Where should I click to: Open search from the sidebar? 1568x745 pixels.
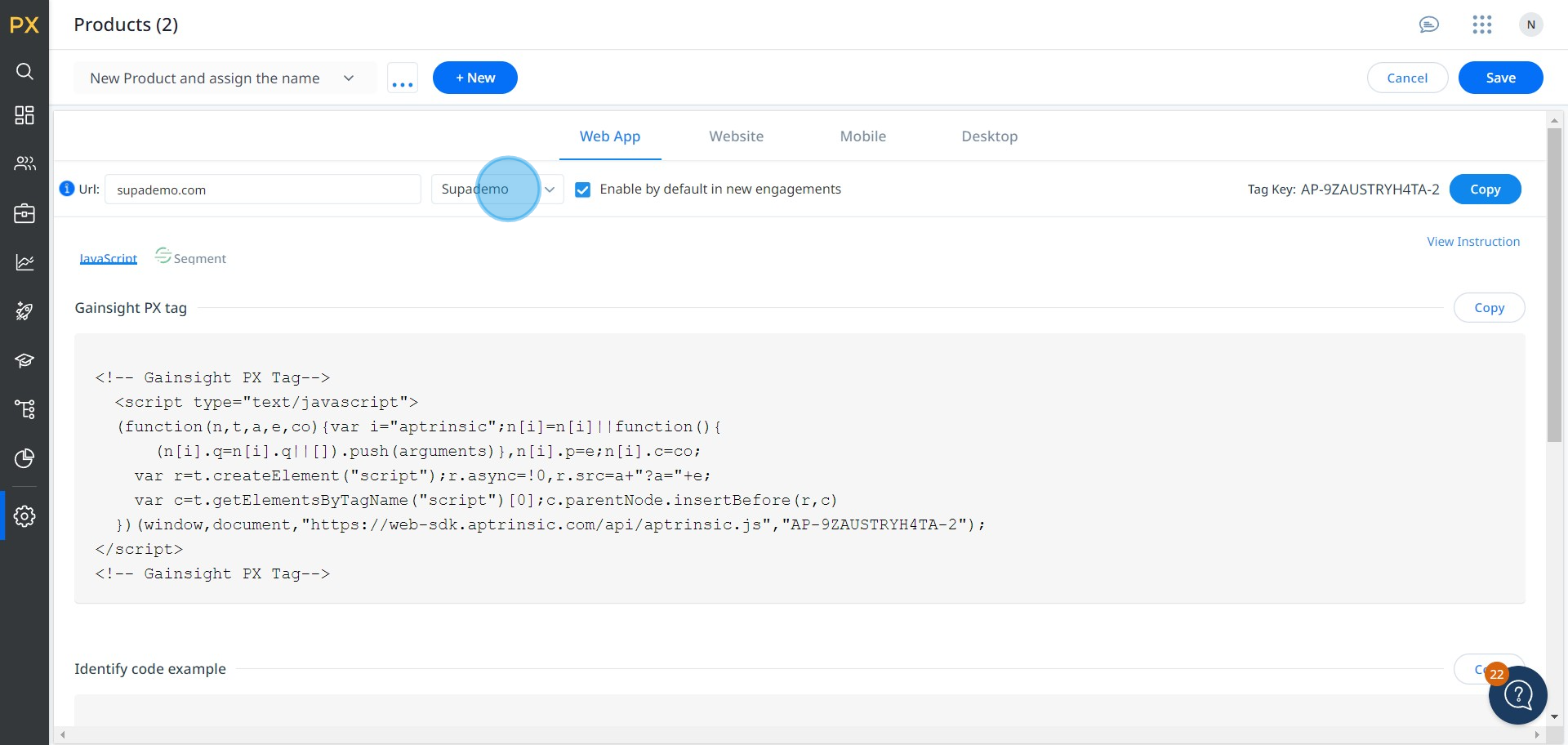click(x=24, y=71)
